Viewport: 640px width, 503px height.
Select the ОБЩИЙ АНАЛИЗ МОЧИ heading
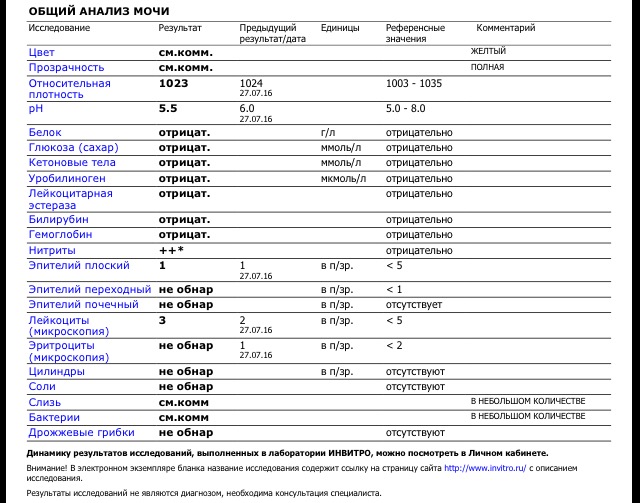tap(99, 11)
